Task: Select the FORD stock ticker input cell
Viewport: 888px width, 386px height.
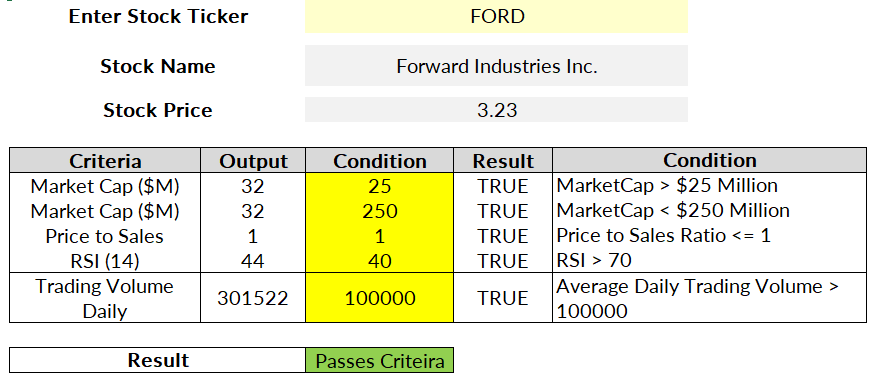Action: click(x=496, y=16)
